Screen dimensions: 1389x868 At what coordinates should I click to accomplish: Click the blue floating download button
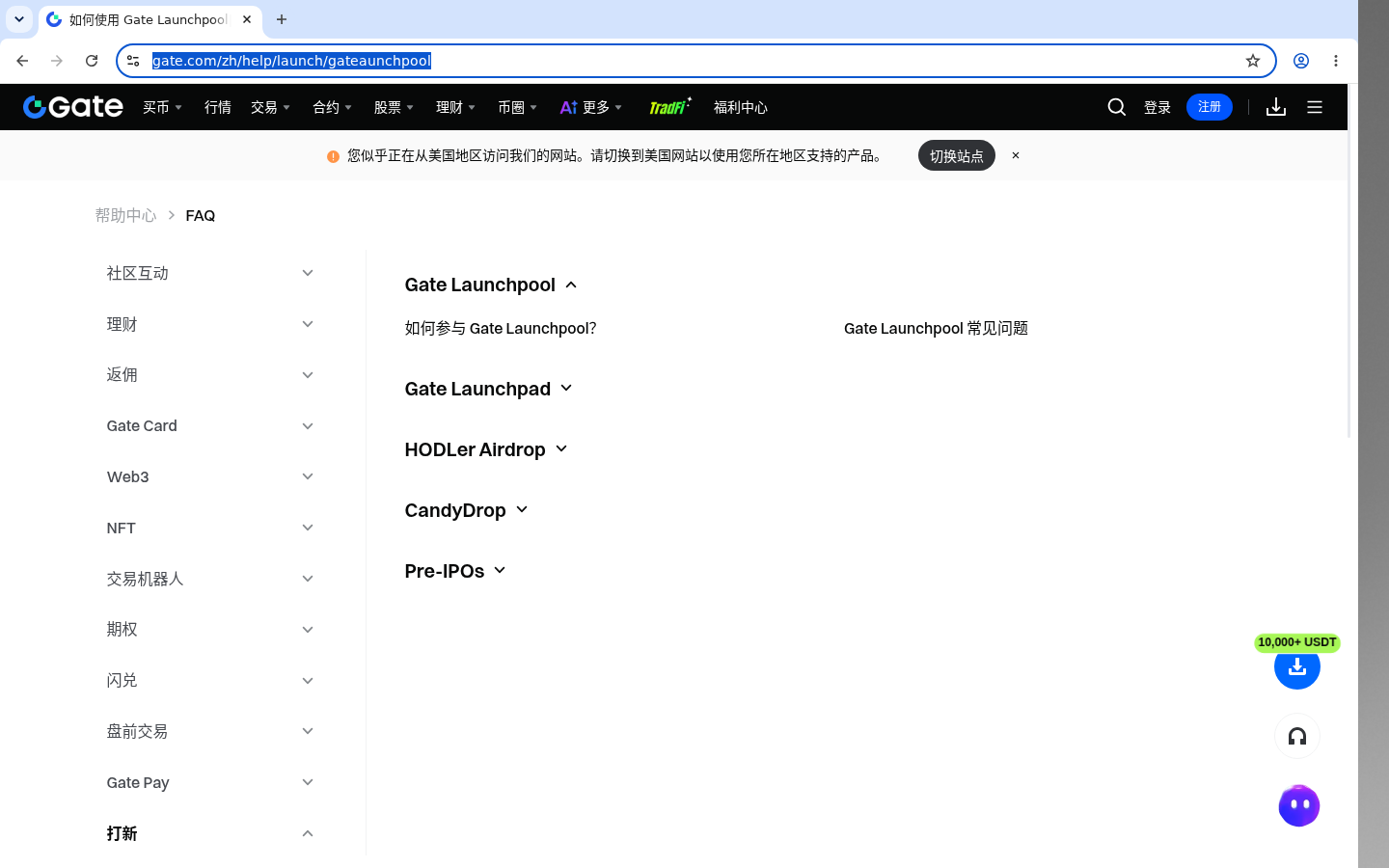[x=1296, y=667]
